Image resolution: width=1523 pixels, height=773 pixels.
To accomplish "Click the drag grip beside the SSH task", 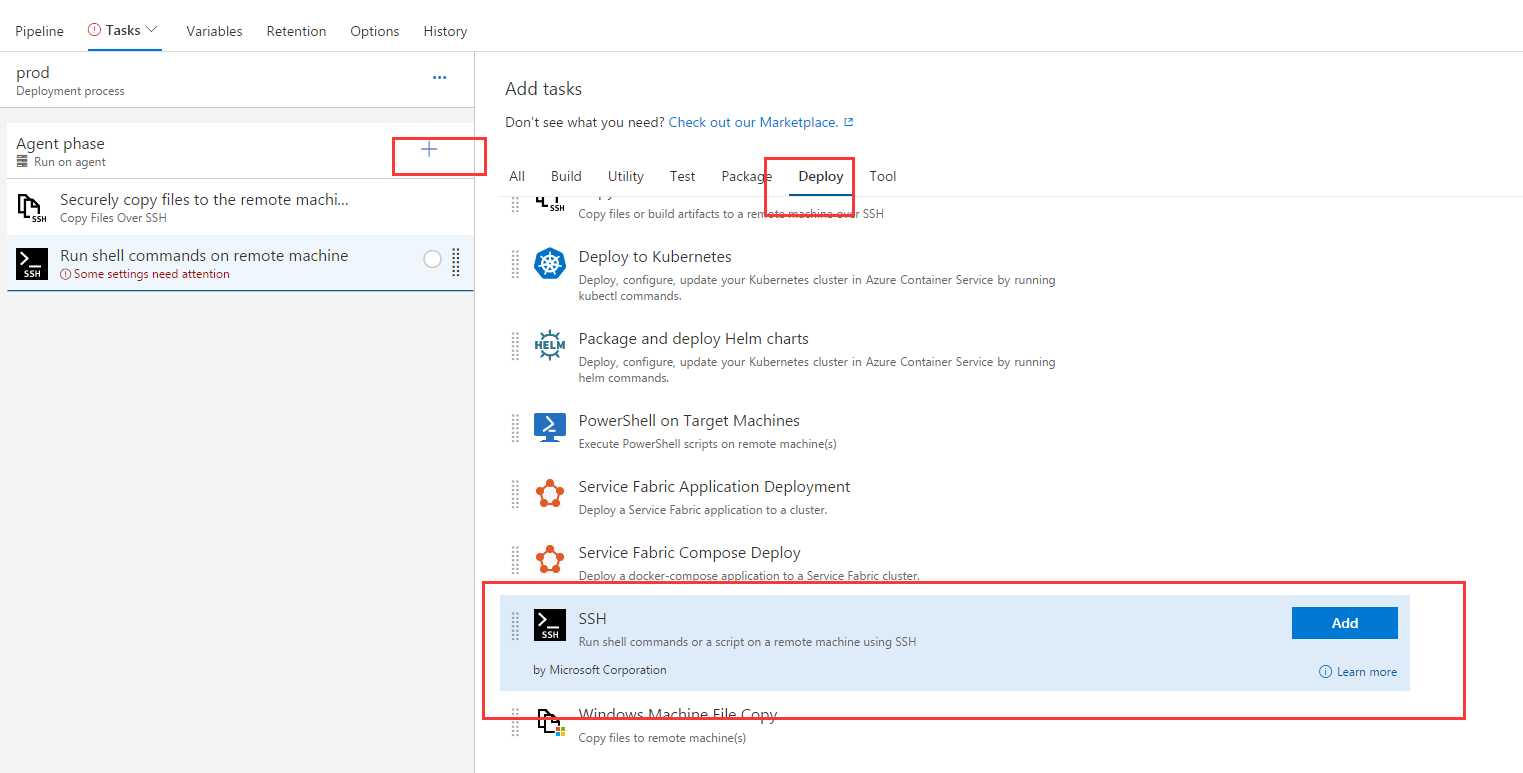I will pyautogui.click(x=515, y=625).
